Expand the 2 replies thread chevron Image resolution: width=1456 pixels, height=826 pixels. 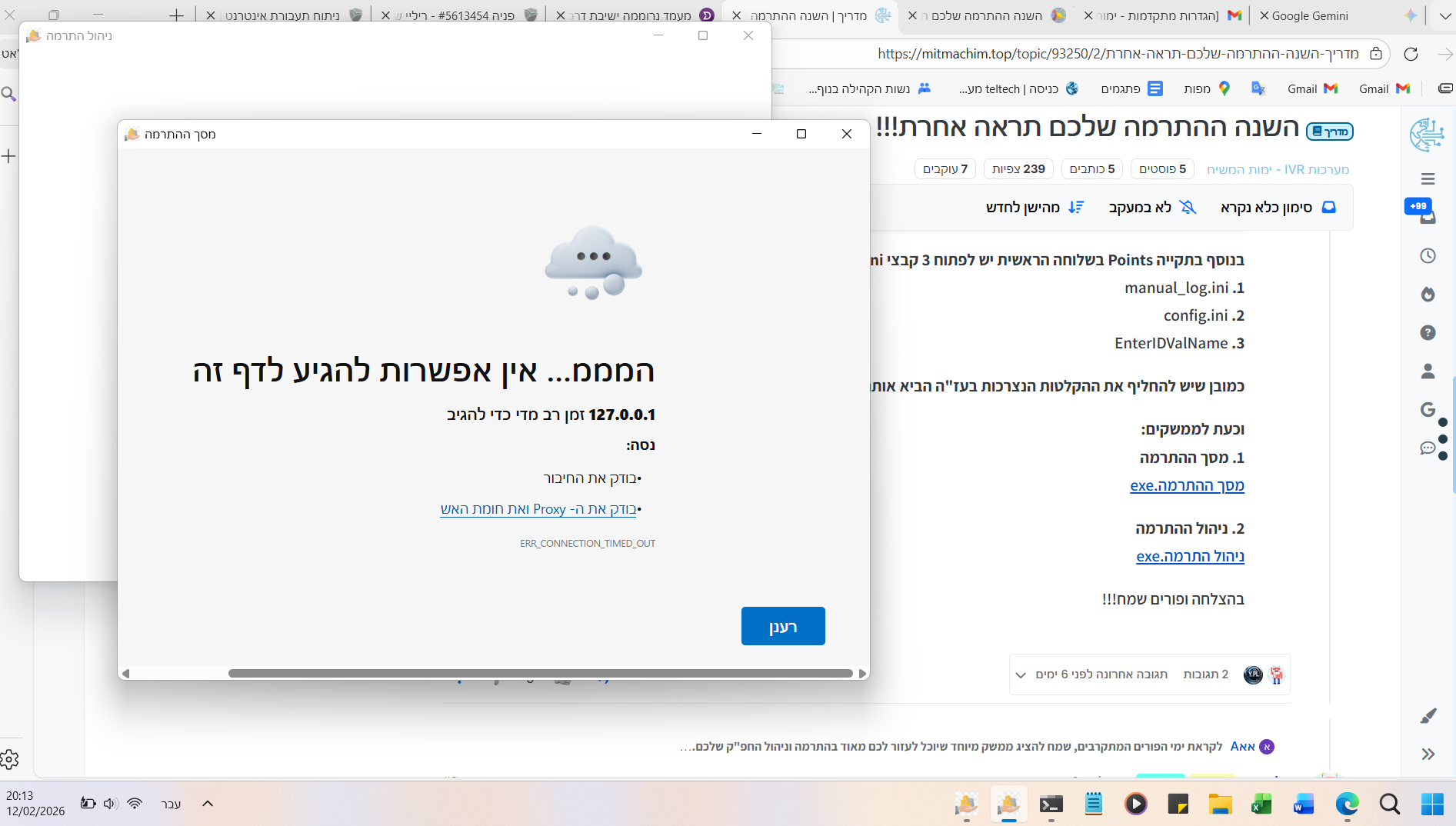tap(1021, 675)
